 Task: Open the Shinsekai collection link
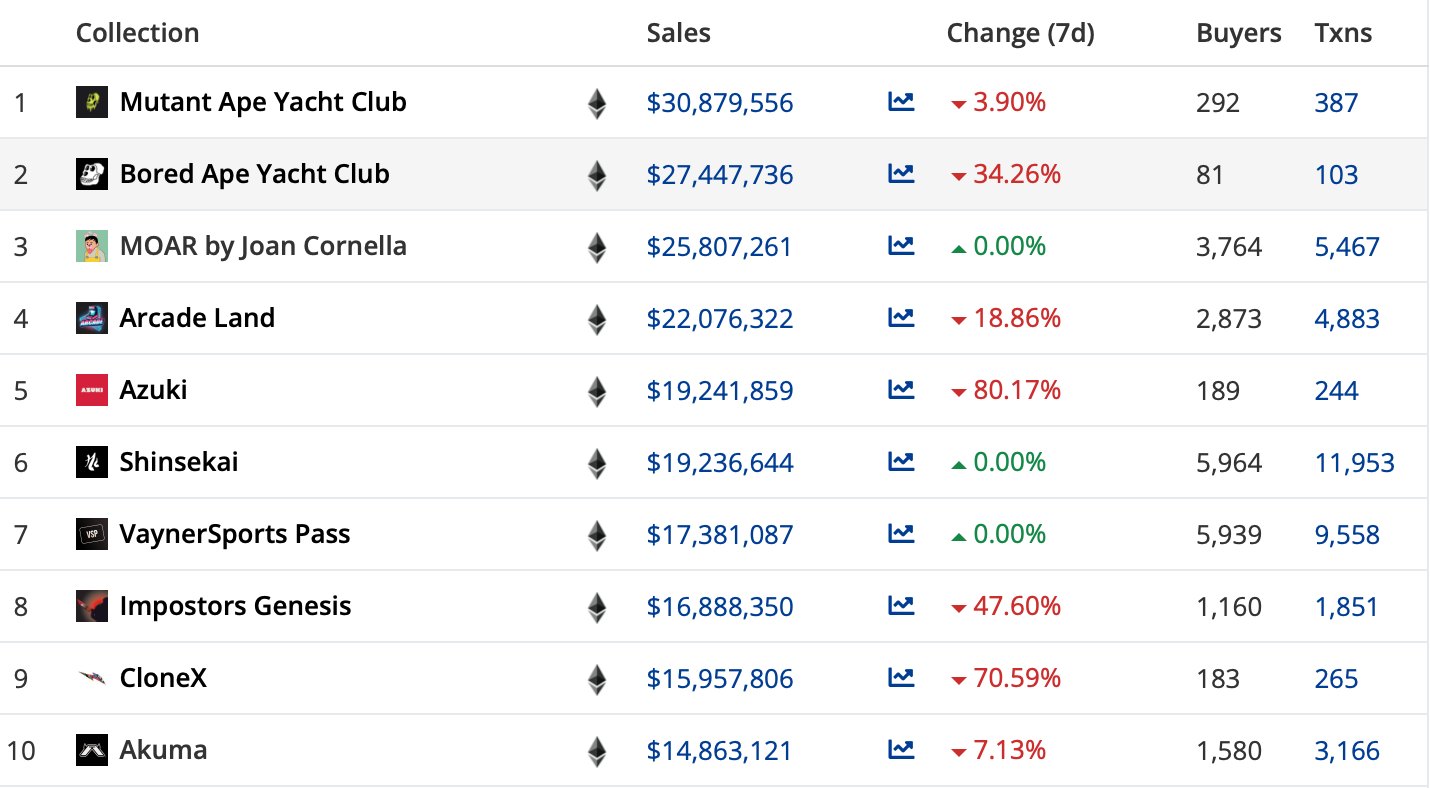point(179,462)
